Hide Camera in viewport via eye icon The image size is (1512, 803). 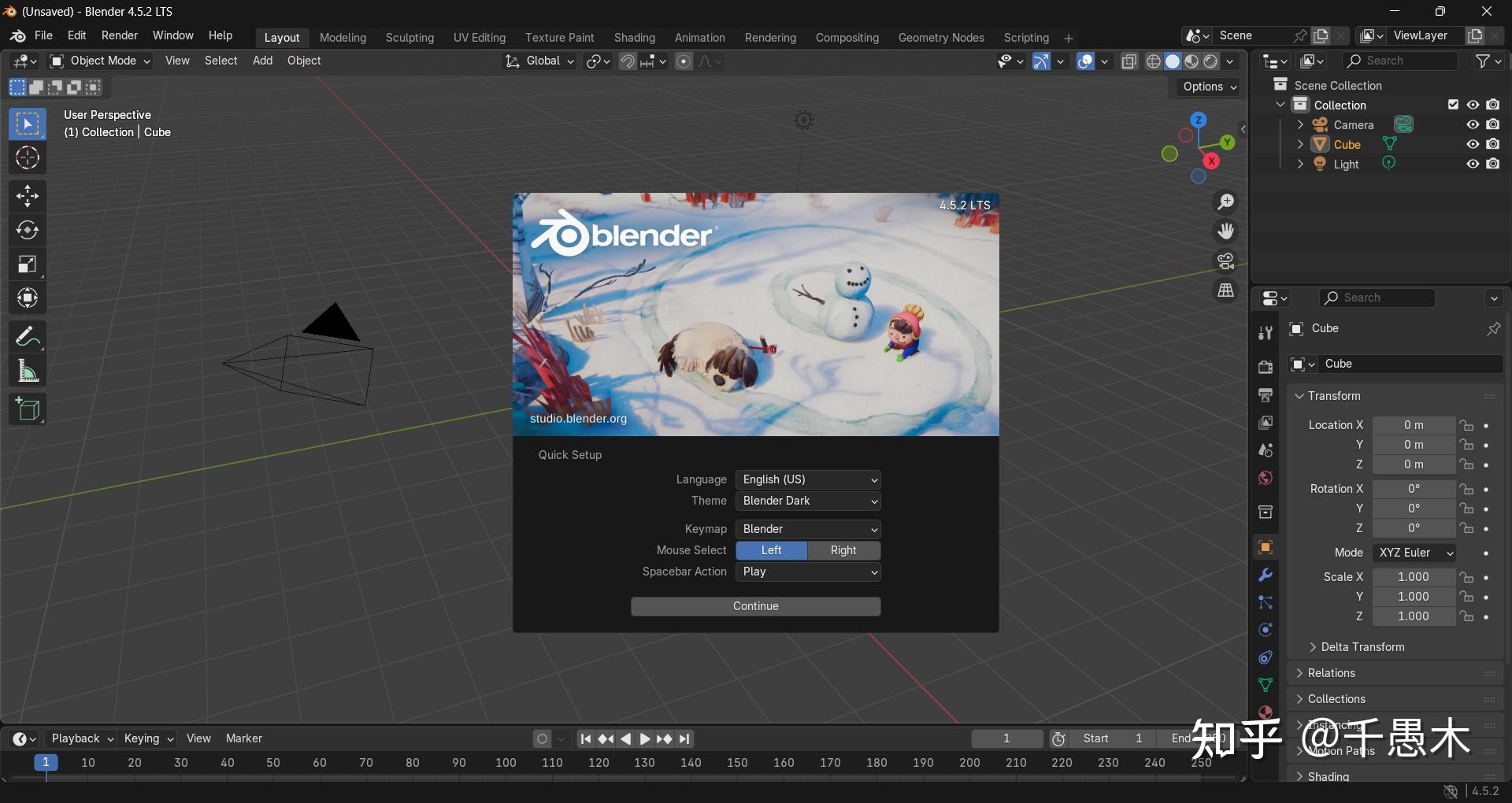pyautogui.click(x=1473, y=124)
